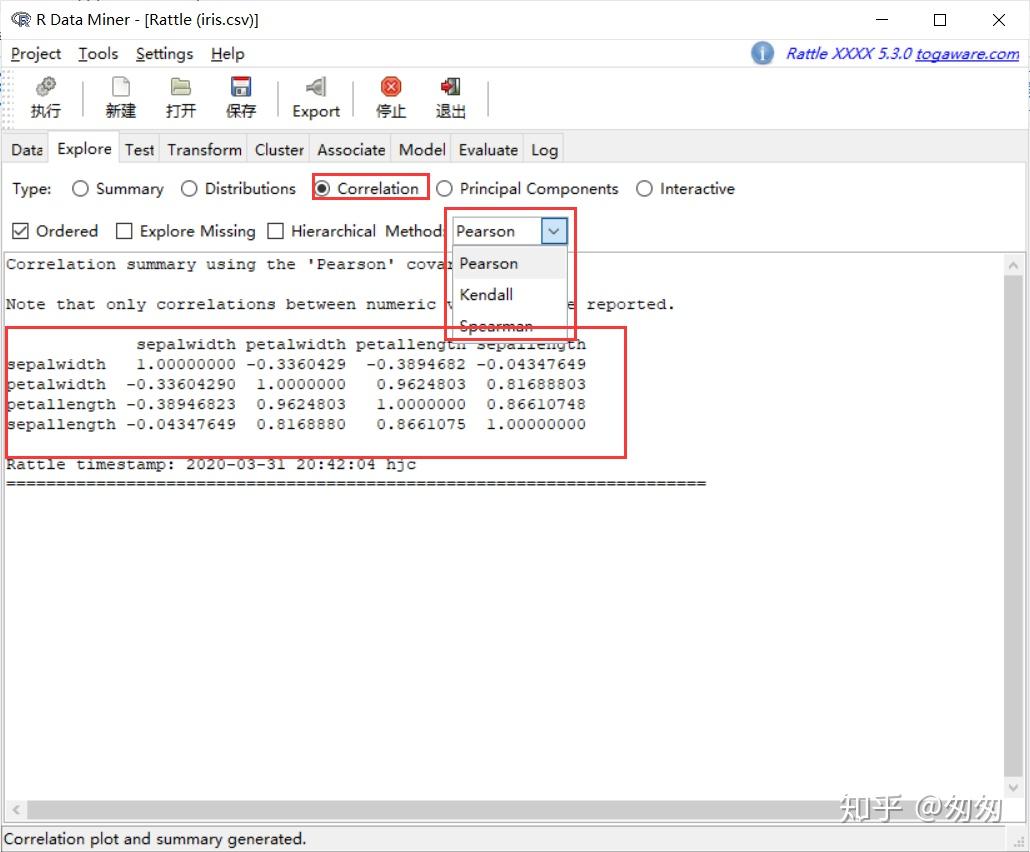1030x852 pixels.
Task: Switch to the Transform tab
Action: [x=204, y=150]
